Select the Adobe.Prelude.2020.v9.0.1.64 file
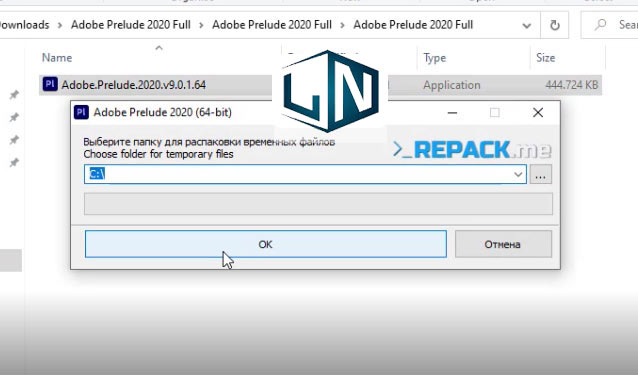The width and height of the screenshot is (638, 375). click(x=133, y=85)
